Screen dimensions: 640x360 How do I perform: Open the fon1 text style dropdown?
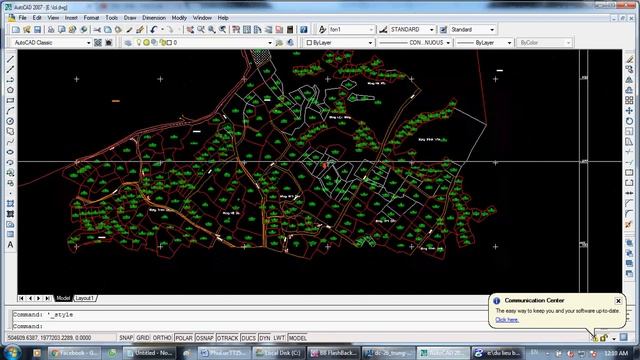click(371, 29)
